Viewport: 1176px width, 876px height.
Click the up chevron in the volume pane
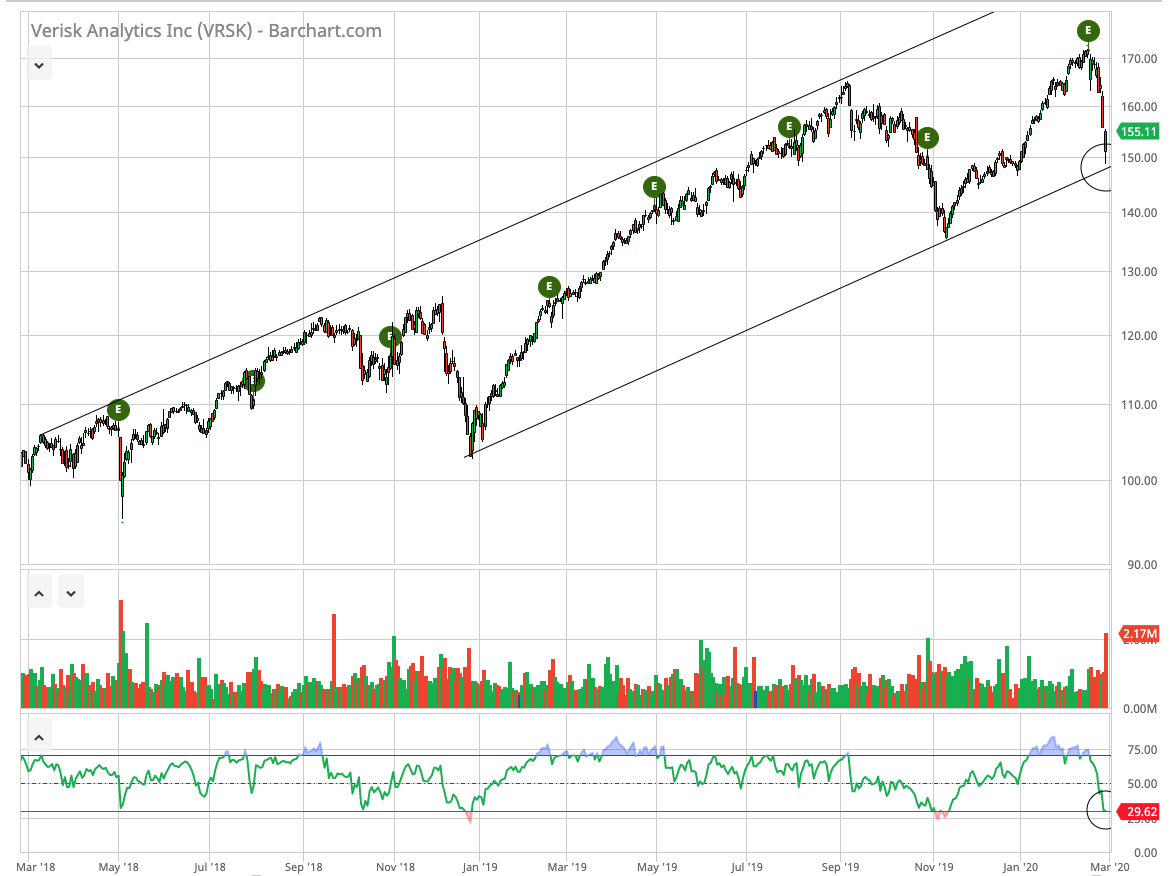pyautogui.click(x=39, y=593)
